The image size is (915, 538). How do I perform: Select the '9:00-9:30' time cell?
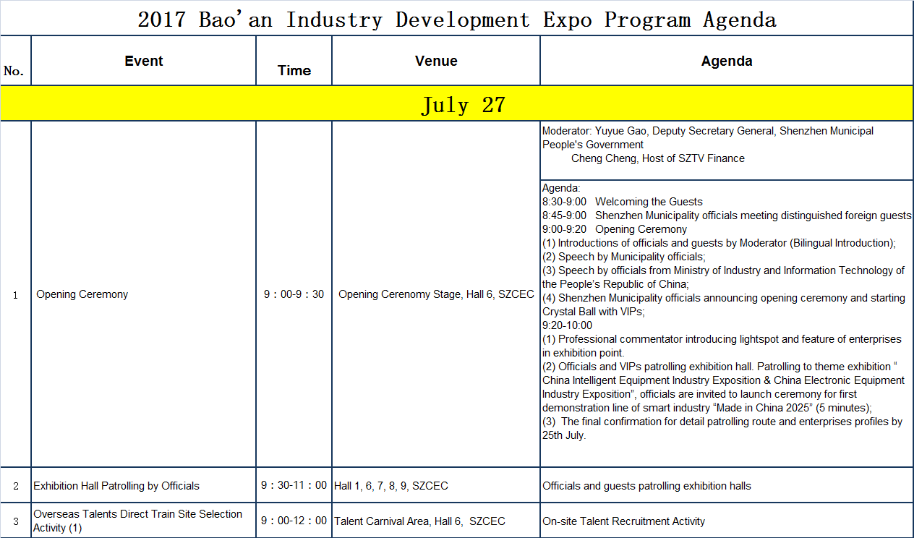click(294, 294)
